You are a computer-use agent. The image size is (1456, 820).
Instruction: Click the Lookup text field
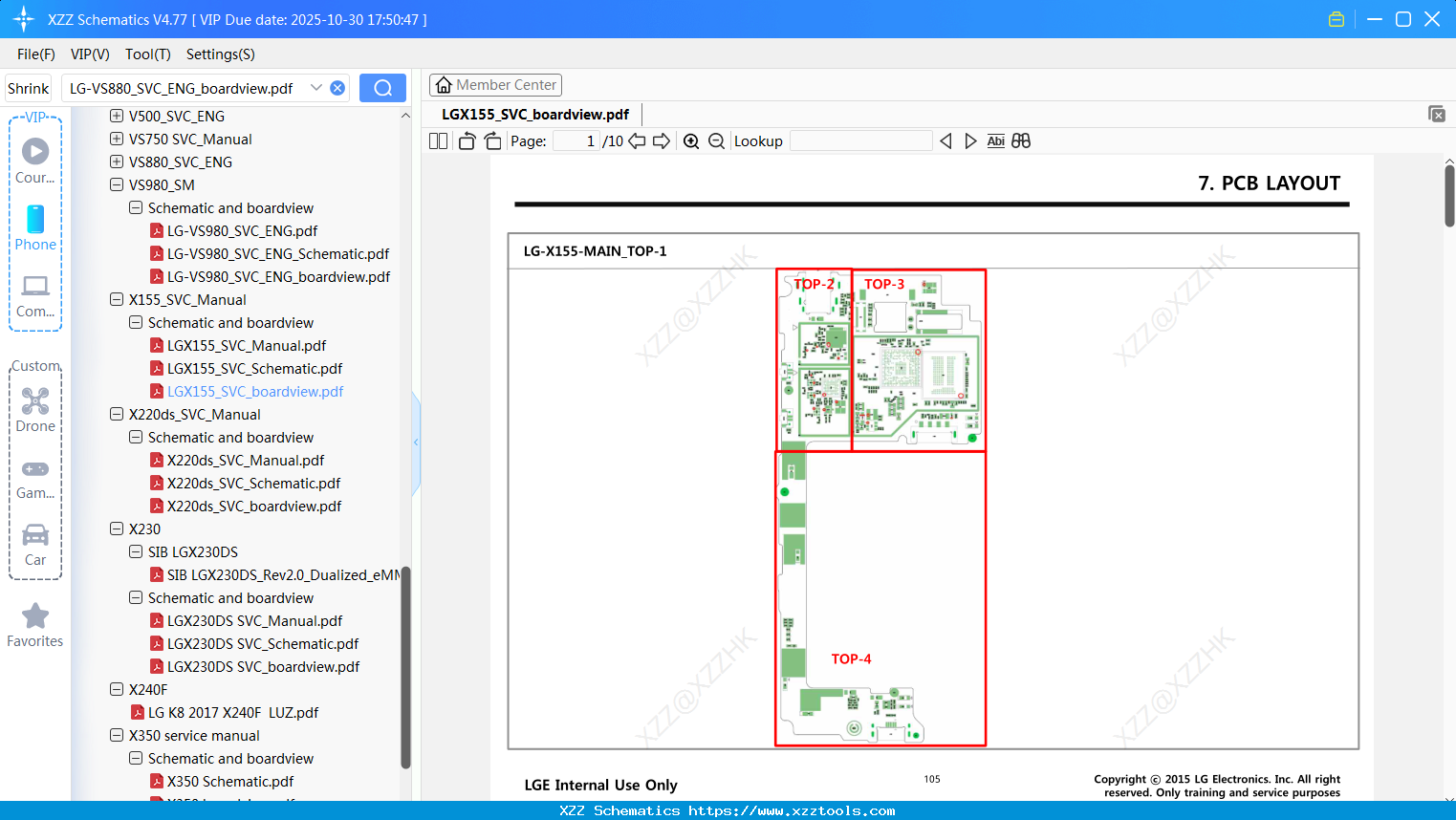pyautogui.click(x=861, y=141)
